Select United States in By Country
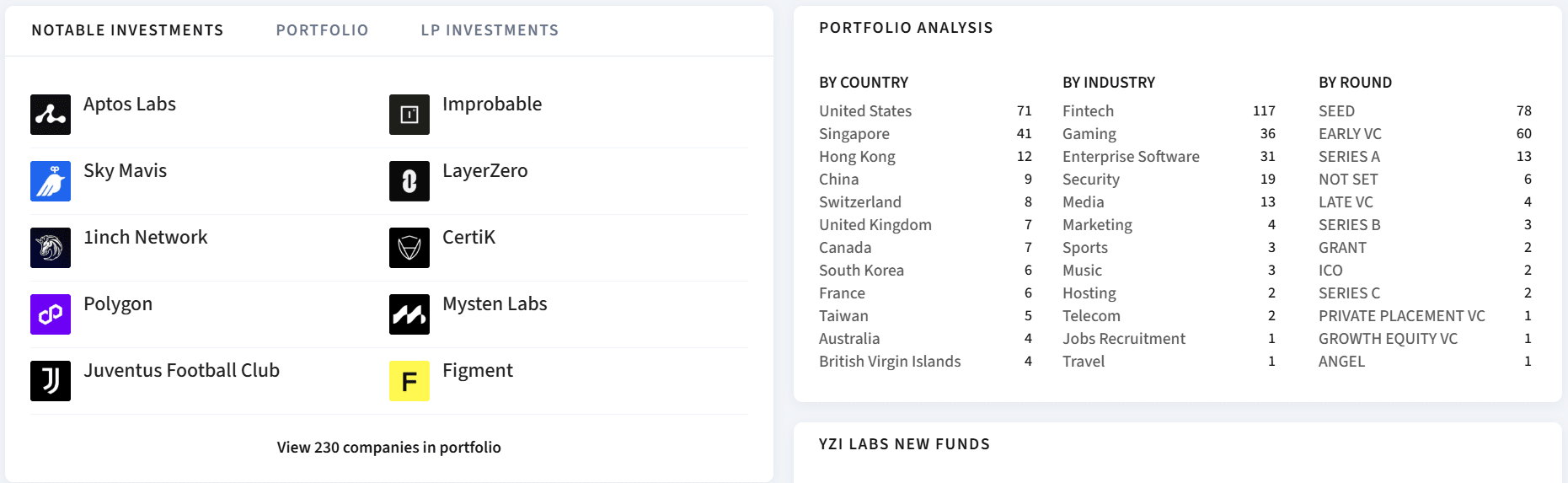Screen dimensions: 1568x483 [x=865, y=111]
